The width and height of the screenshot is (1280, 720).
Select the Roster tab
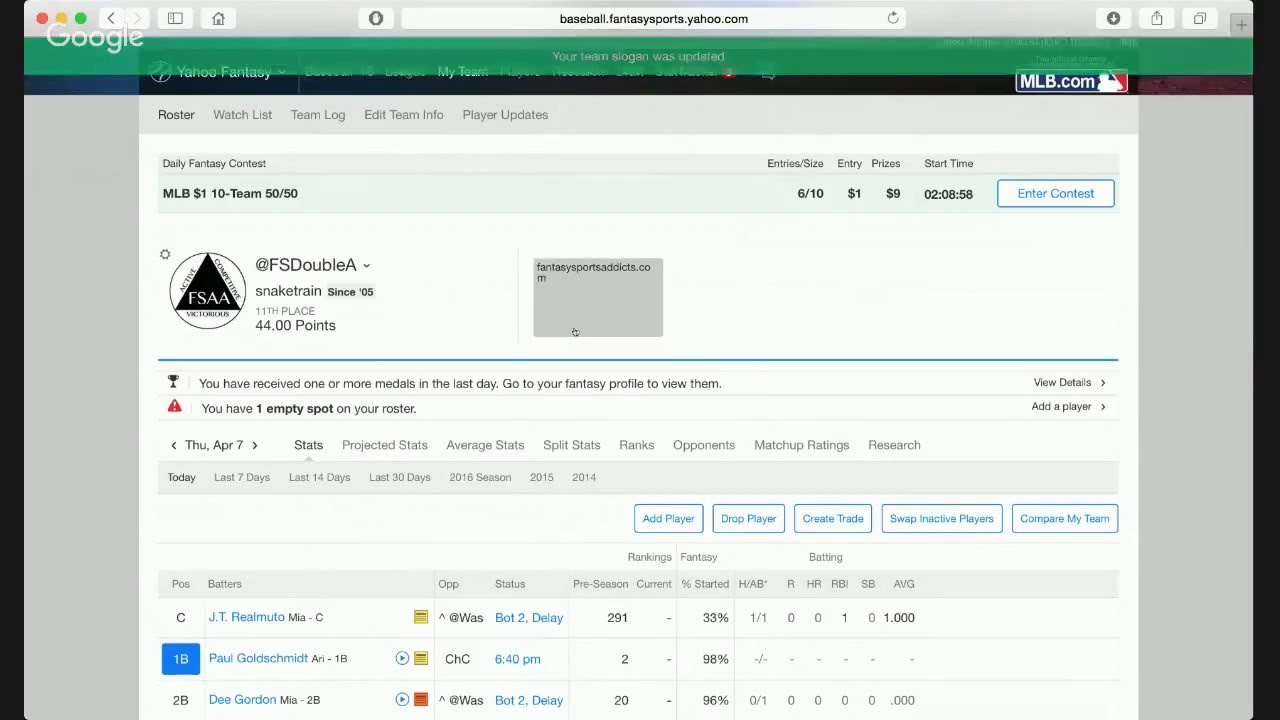pyautogui.click(x=176, y=114)
